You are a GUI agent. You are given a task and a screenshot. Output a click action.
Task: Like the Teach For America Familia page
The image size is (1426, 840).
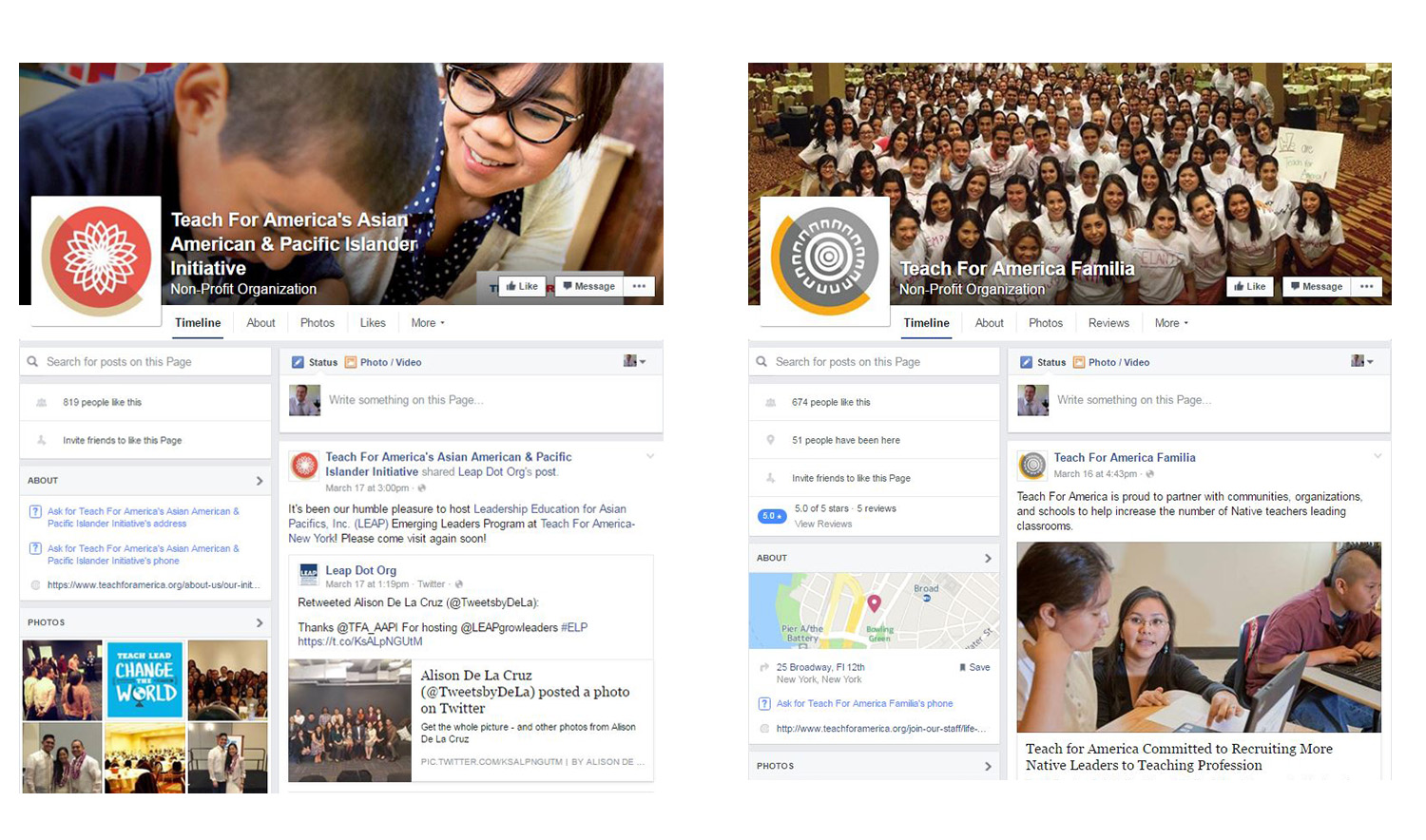pyautogui.click(x=1249, y=286)
